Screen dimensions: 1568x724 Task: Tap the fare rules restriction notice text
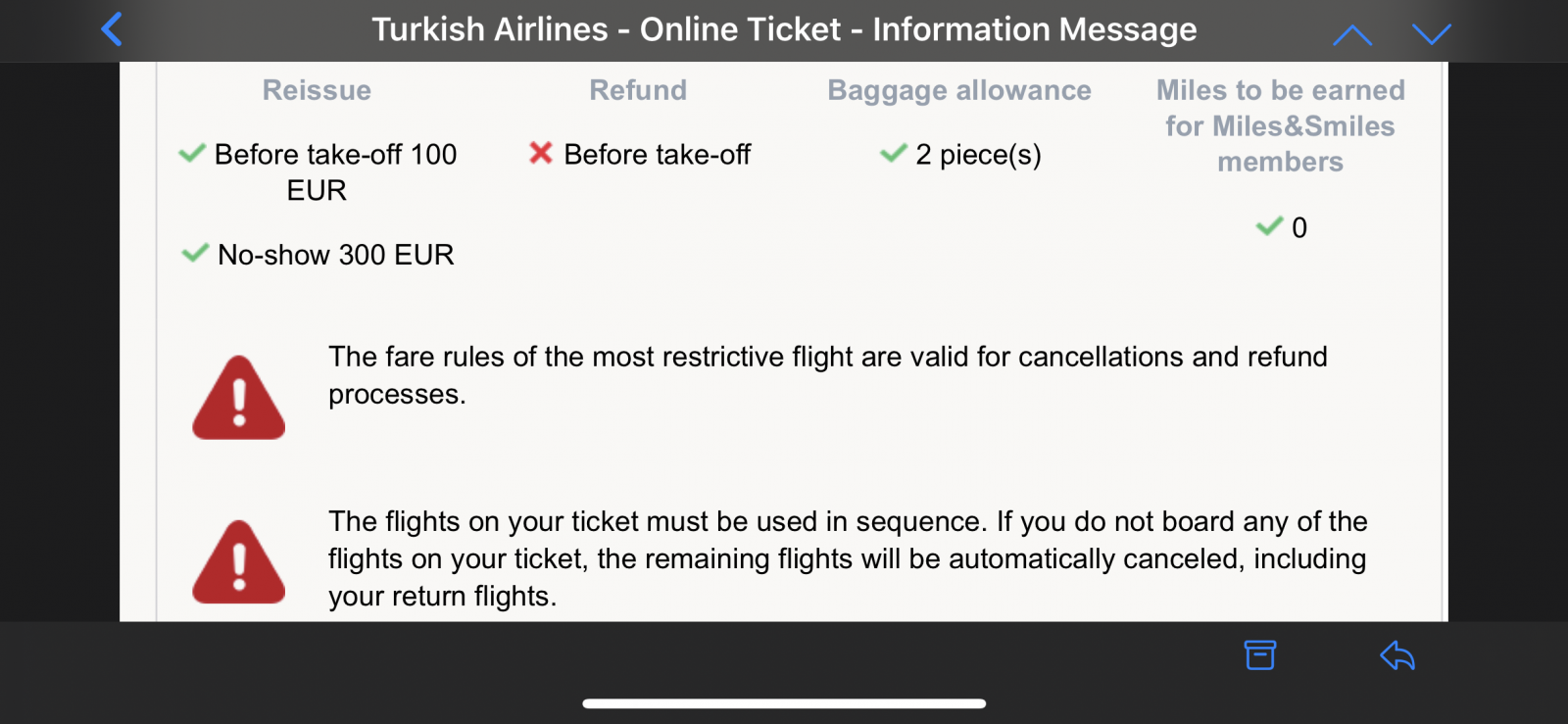[x=827, y=375]
